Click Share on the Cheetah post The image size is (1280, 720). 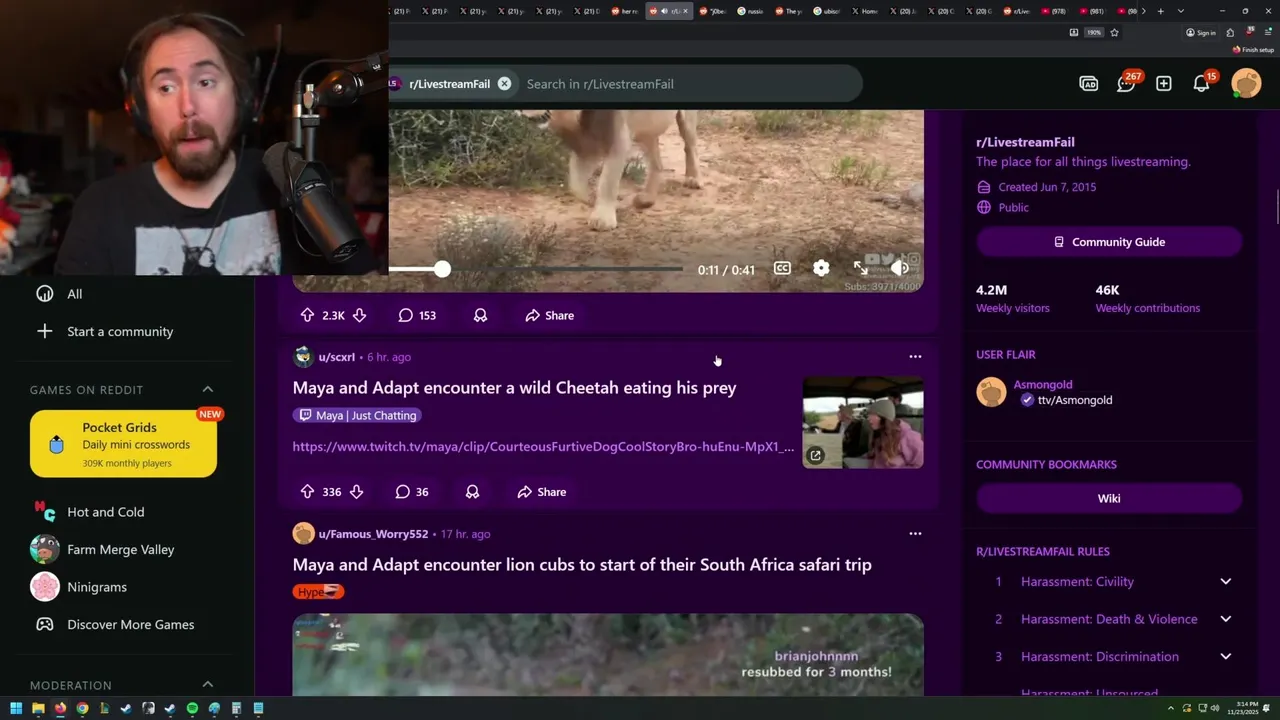(x=542, y=492)
